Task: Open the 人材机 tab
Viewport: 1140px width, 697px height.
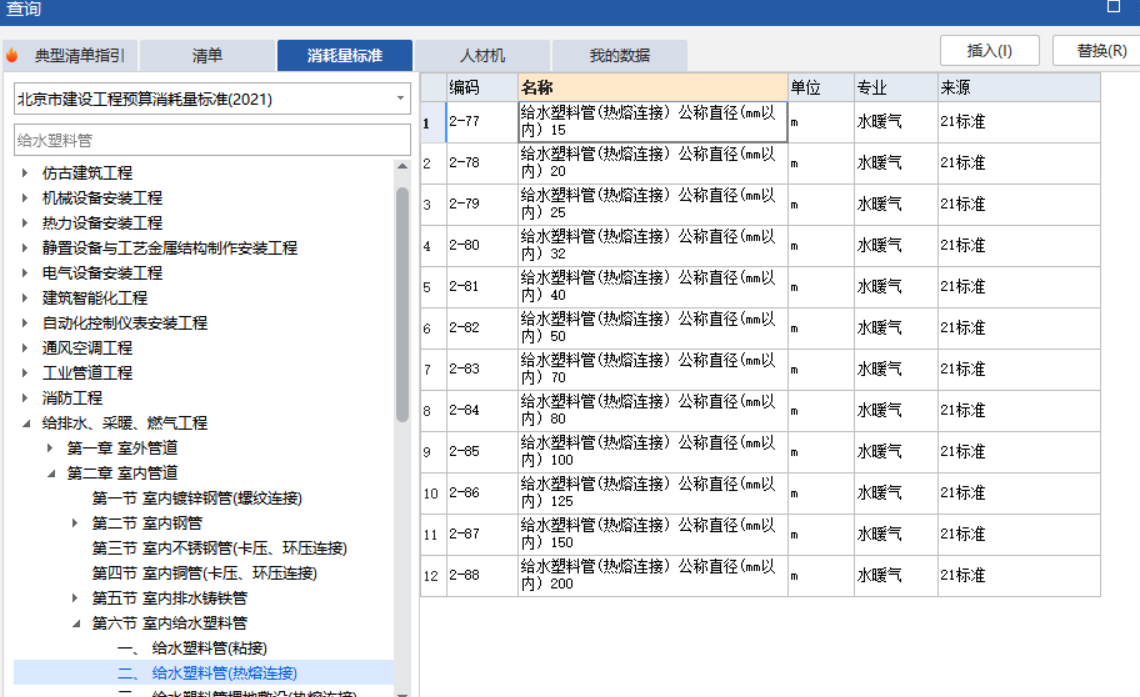Action: (482, 55)
